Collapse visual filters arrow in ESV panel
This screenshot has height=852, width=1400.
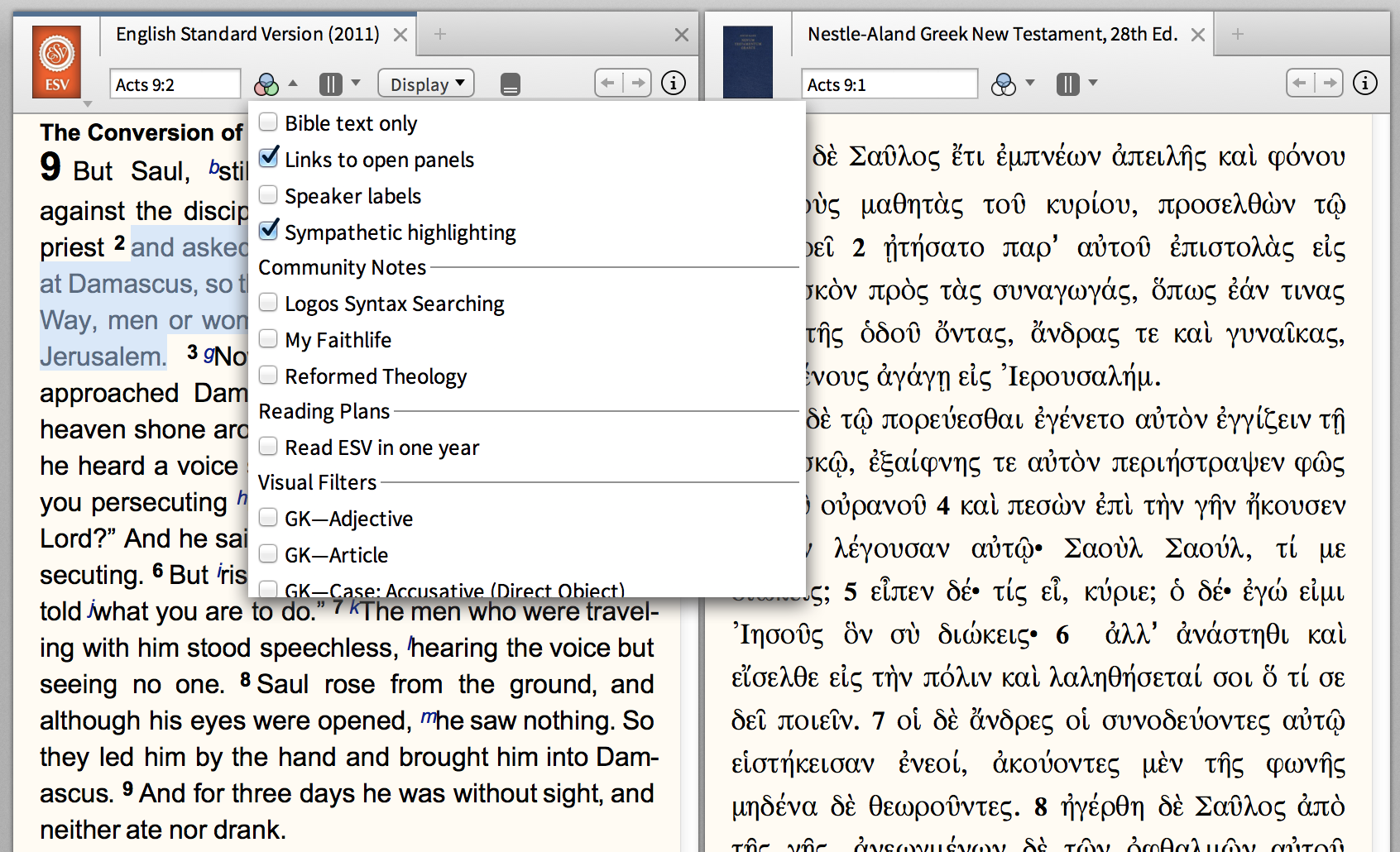coord(293,84)
